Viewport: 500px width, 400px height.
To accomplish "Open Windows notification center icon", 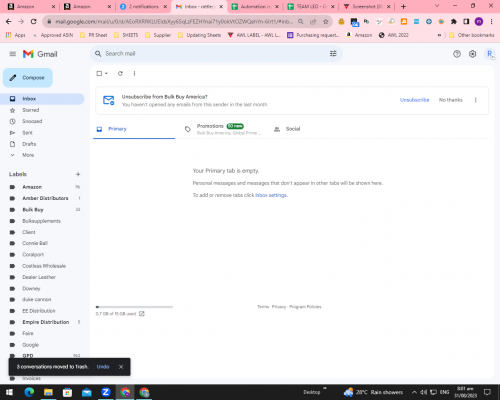I will [487, 392].
